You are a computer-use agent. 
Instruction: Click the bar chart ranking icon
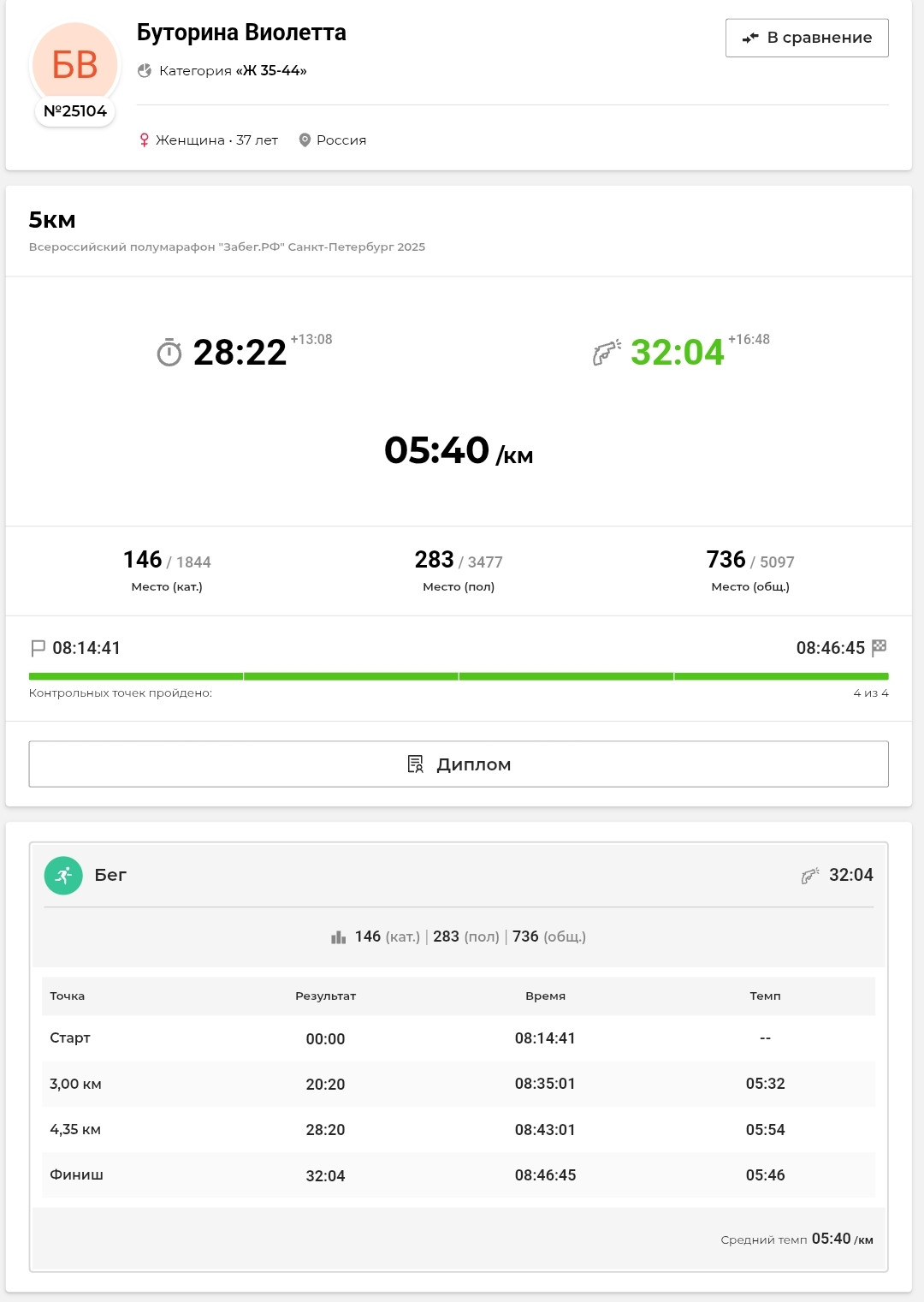338,937
